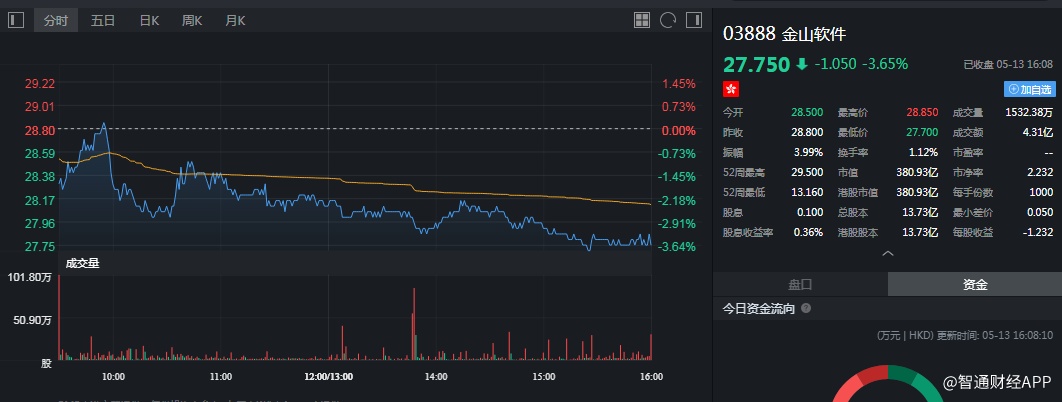Click the 10:00 time axis marker
The image size is (1062, 402).
(113, 377)
